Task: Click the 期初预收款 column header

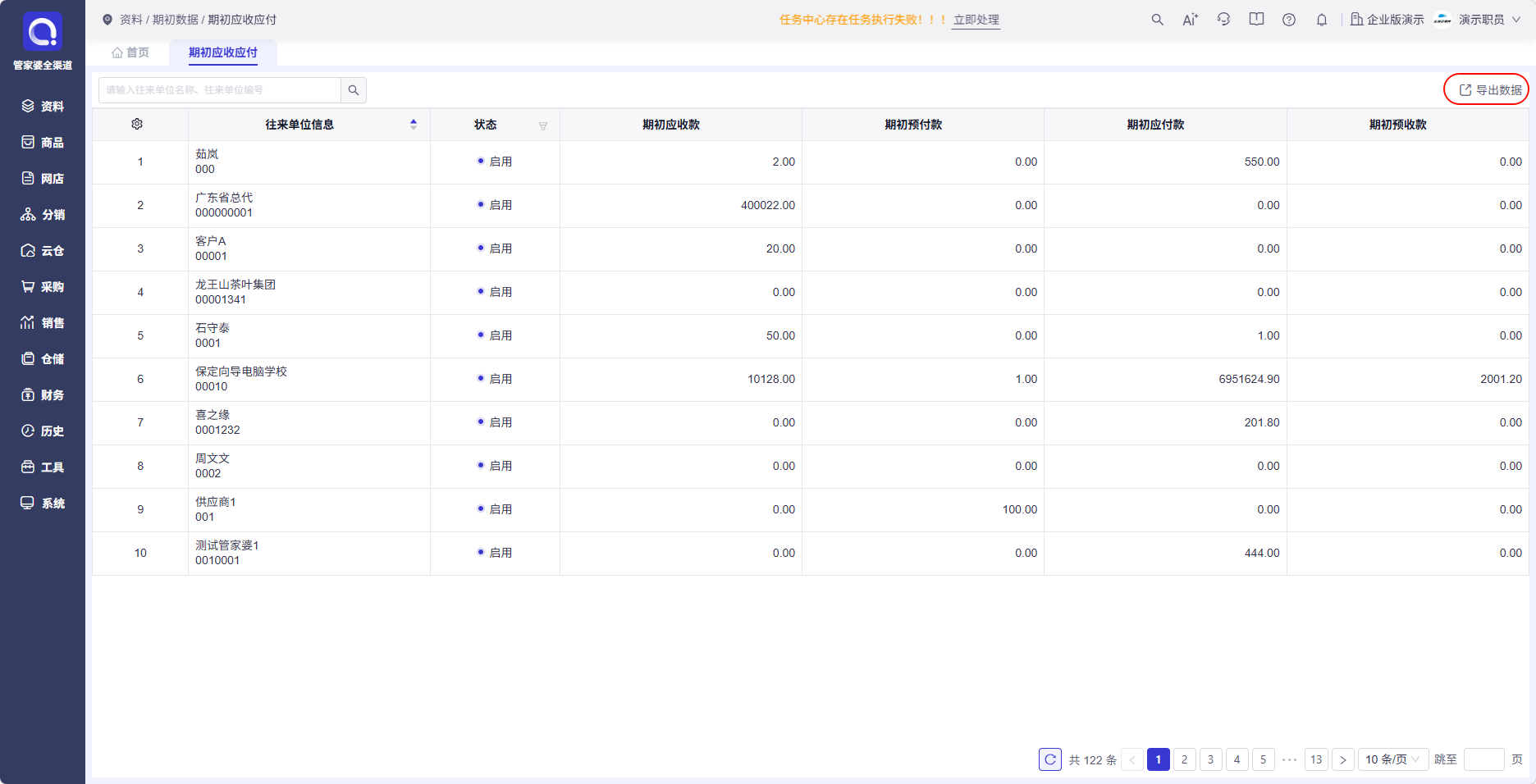Action: coord(1398,125)
